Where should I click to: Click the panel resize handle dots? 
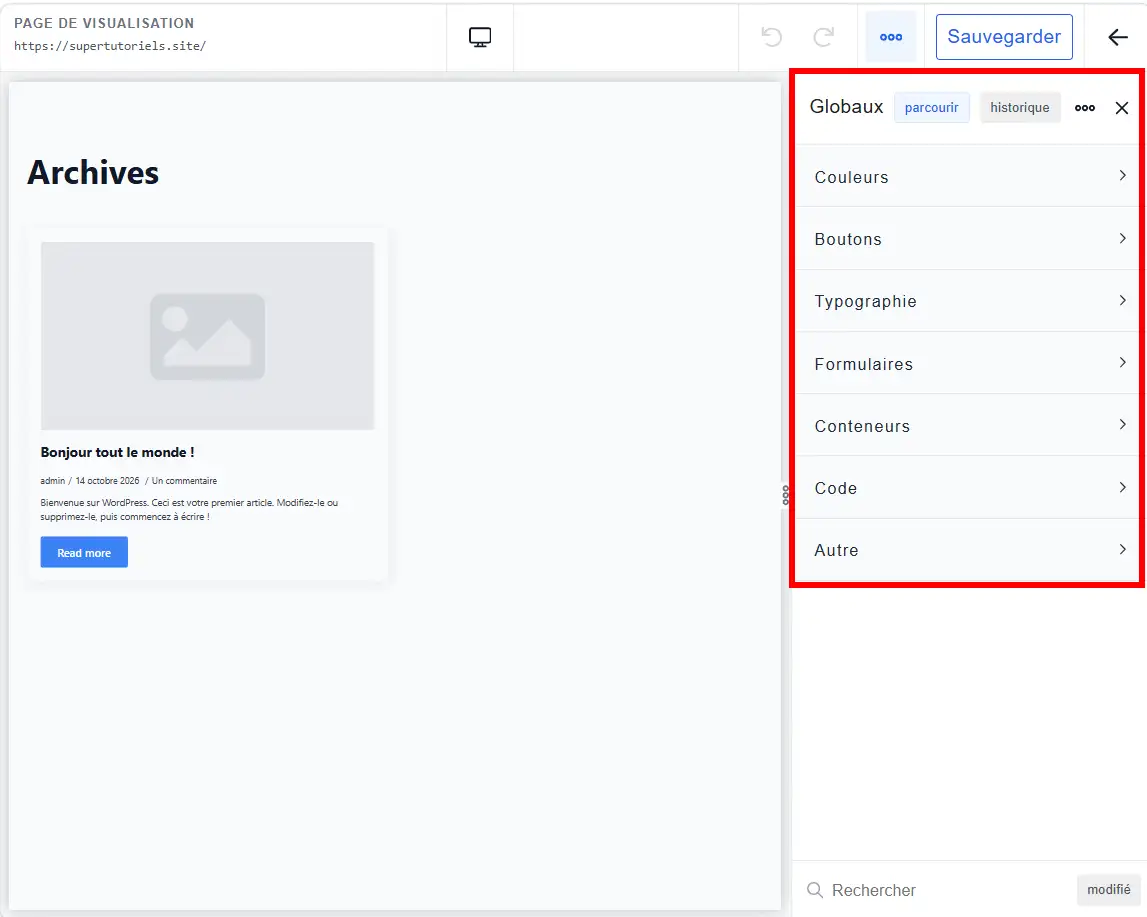coord(786,495)
